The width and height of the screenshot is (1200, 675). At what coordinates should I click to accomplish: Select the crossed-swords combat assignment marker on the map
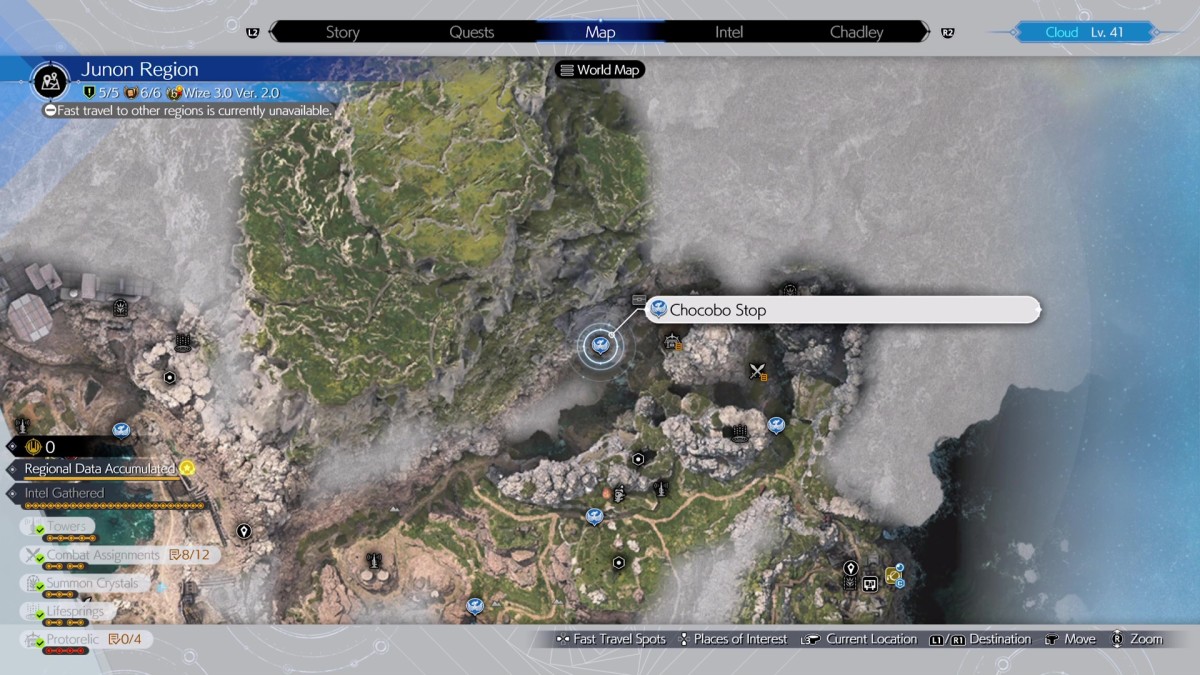[x=758, y=372]
